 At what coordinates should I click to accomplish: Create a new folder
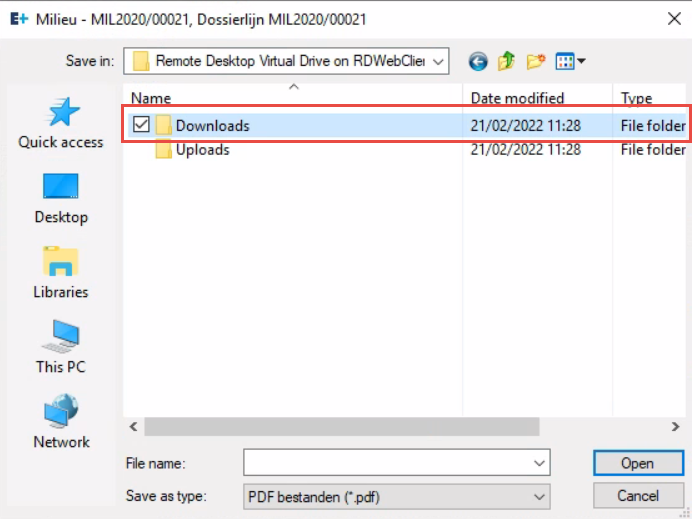535,62
